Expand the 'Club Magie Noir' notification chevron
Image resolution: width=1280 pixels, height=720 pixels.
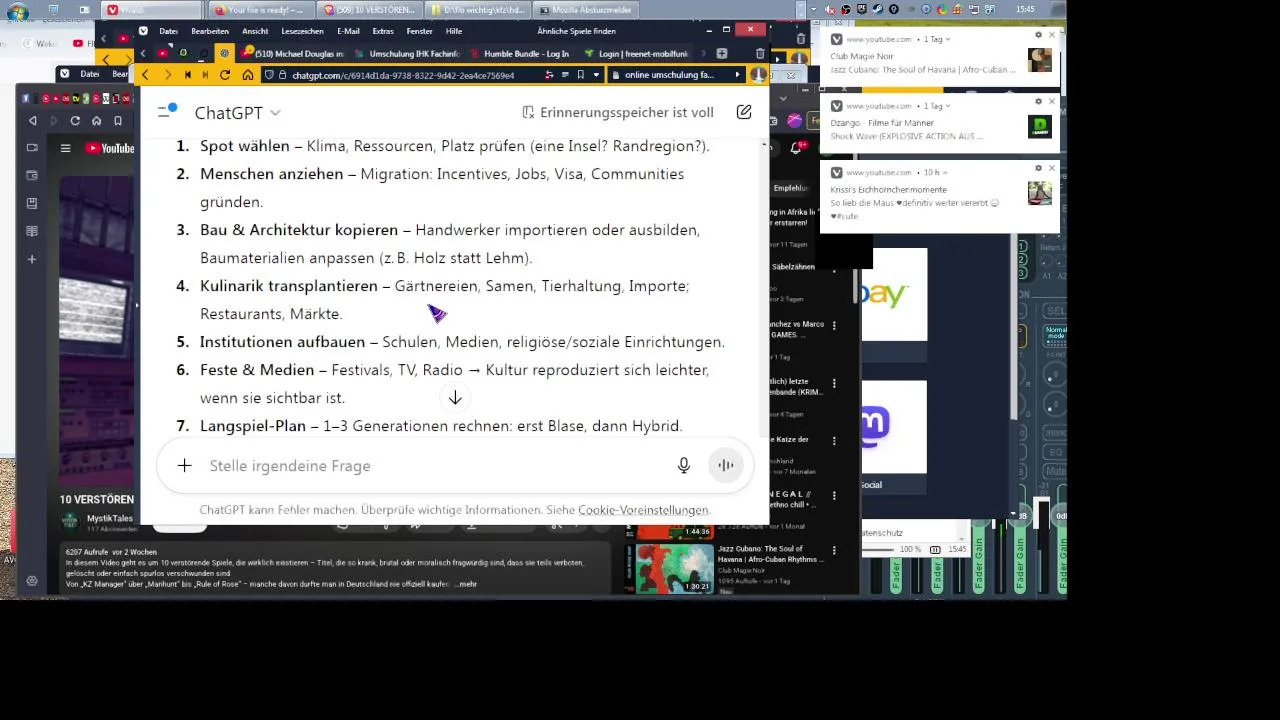point(948,39)
